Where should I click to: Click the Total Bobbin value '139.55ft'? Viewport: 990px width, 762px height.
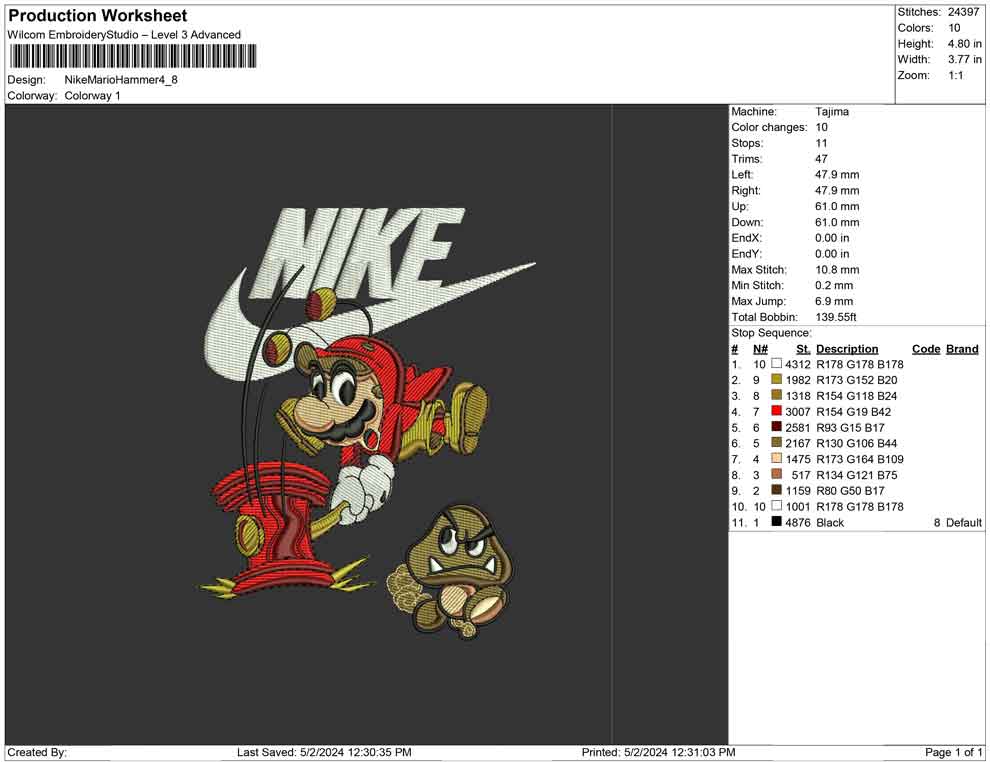point(835,317)
